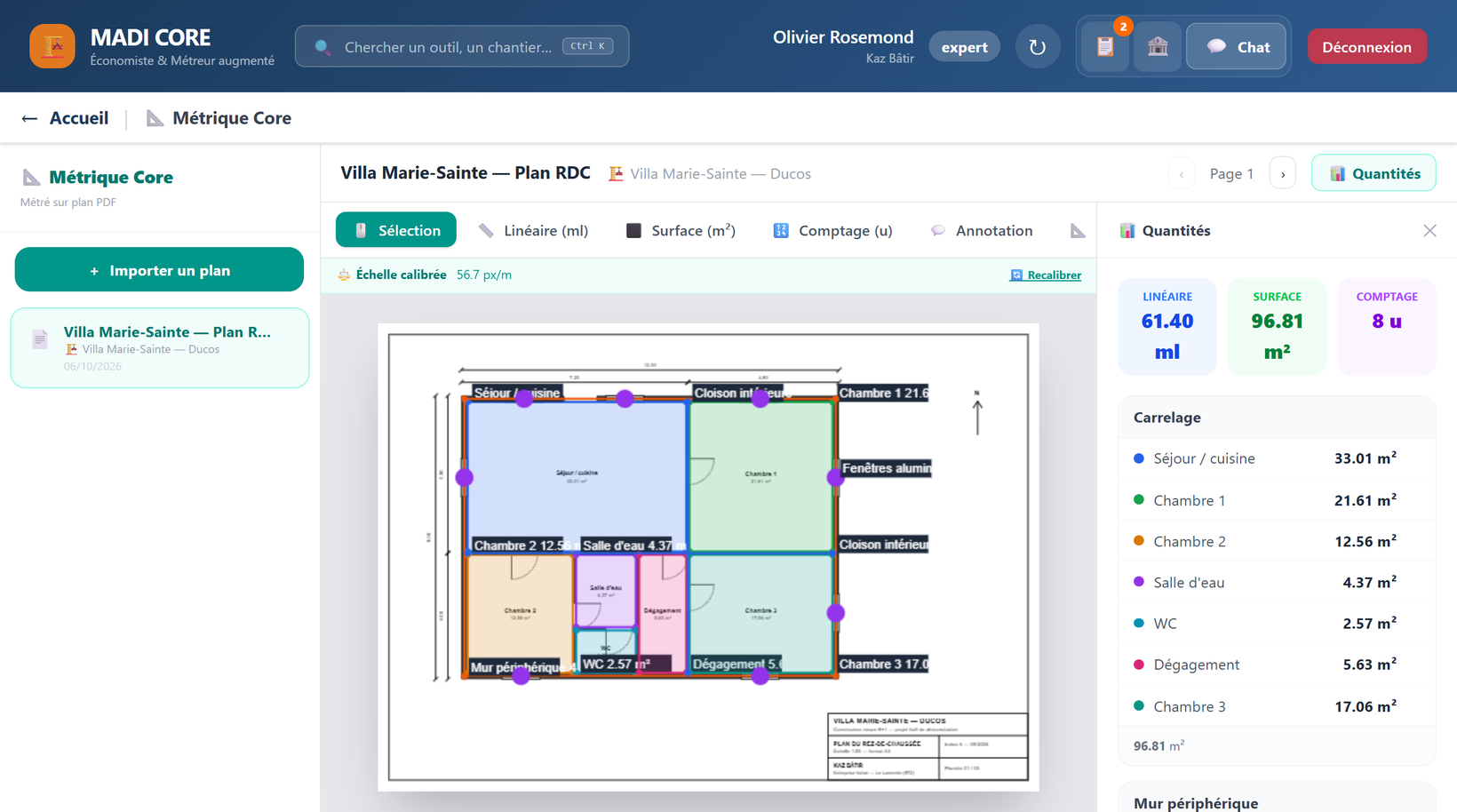The height and width of the screenshot is (812, 1457).
Task: Click the Recalibrer link
Action: tap(1046, 275)
